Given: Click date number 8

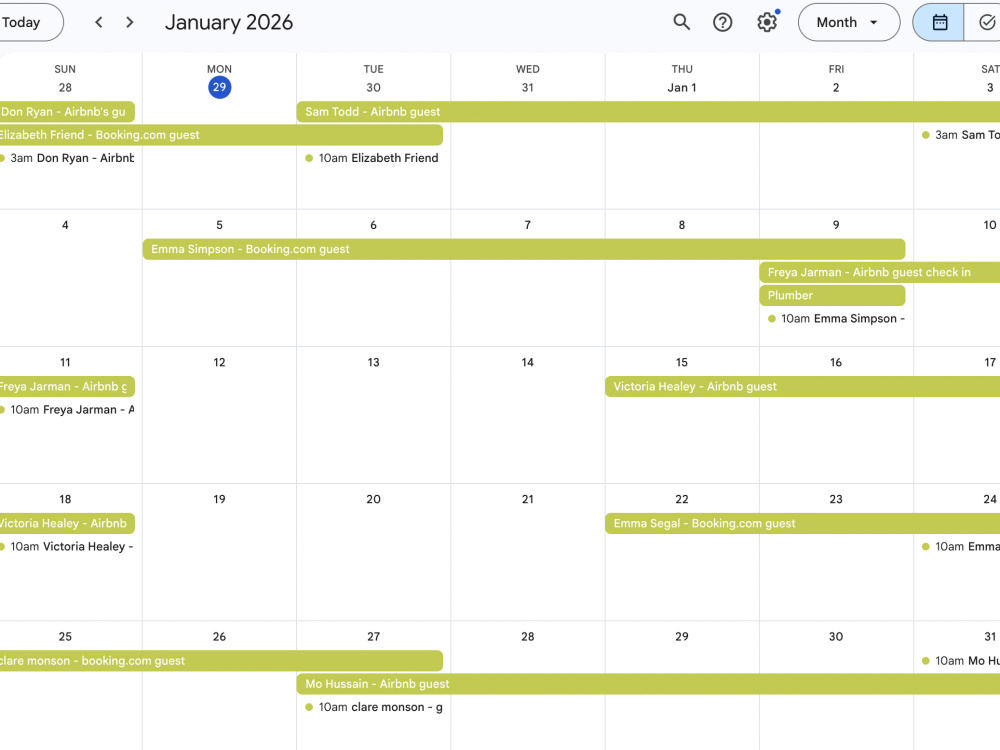Looking at the screenshot, I should 682,225.
